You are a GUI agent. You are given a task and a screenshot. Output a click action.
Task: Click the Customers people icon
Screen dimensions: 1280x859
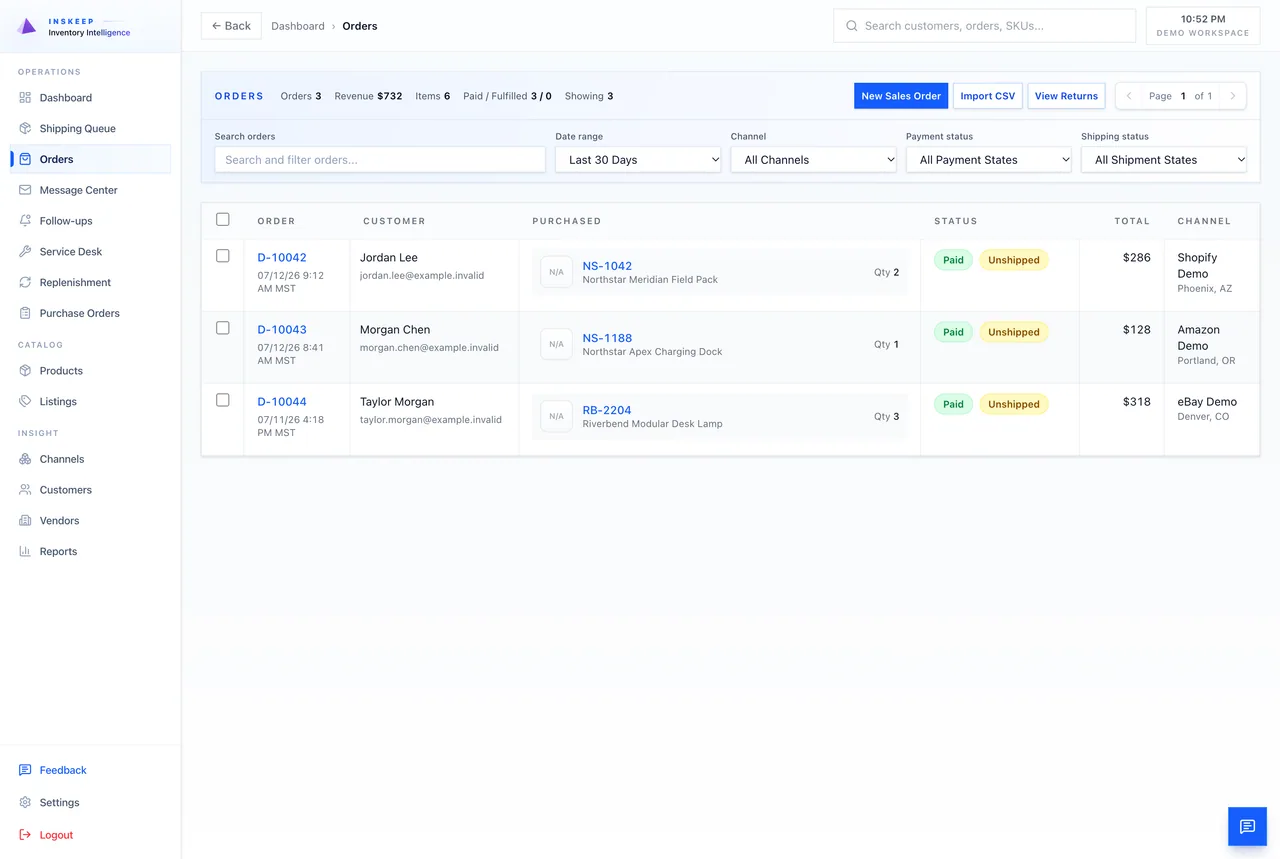[x=25, y=490]
